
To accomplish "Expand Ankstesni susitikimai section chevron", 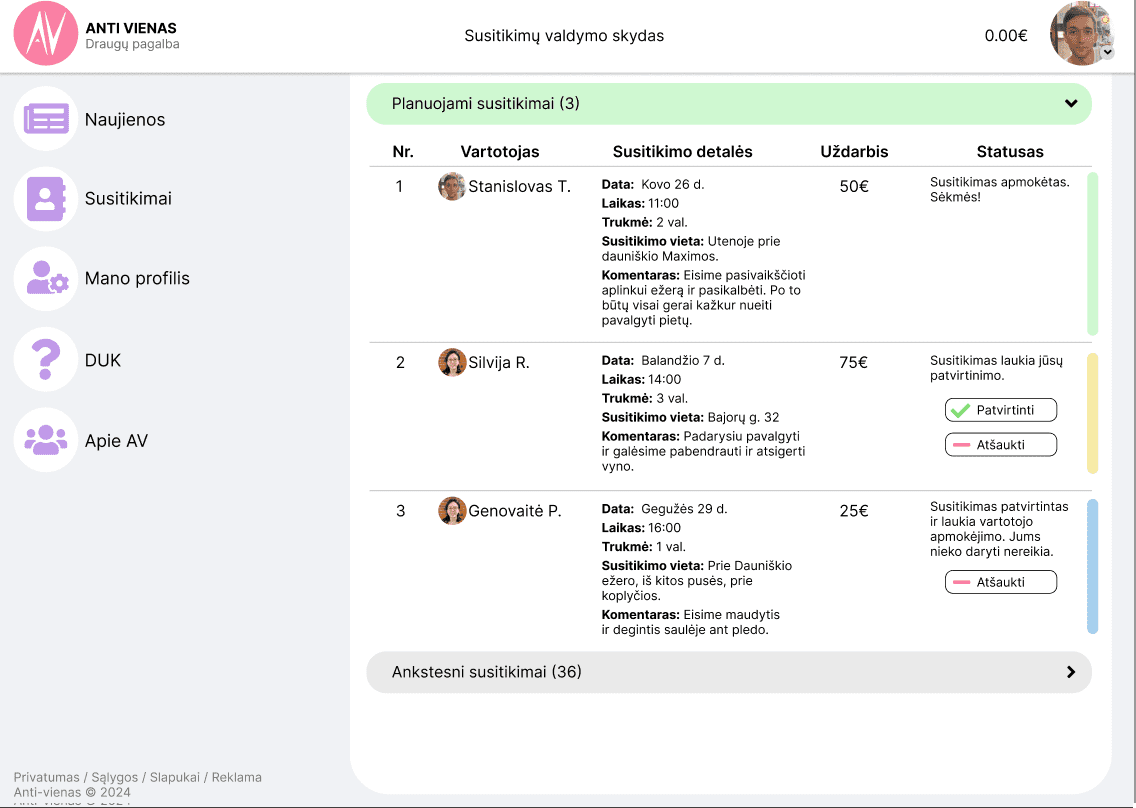I will [x=1071, y=672].
